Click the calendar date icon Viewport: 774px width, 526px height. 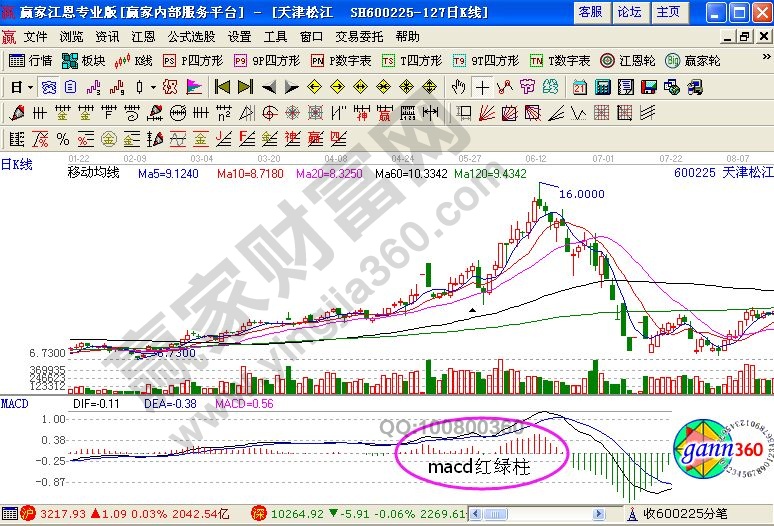(x=580, y=87)
